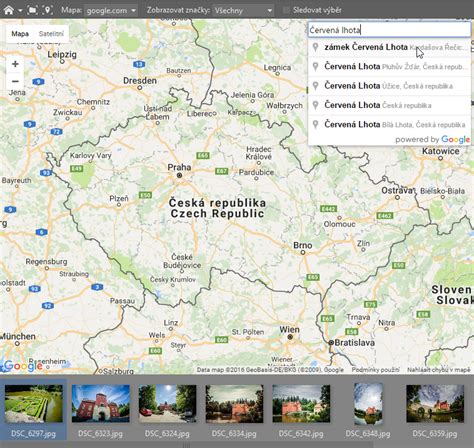
Task: Click the show photos on map icon
Action: click(x=33, y=10)
